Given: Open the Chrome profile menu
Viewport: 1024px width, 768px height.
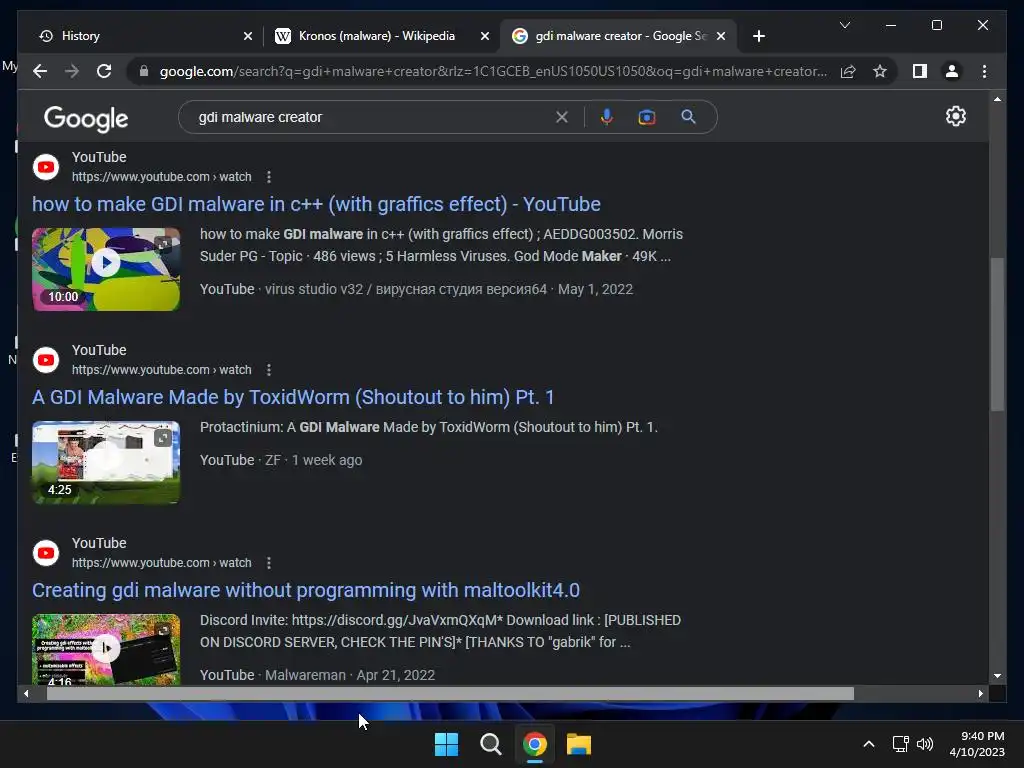Looking at the screenshot, I should [952, 71].
